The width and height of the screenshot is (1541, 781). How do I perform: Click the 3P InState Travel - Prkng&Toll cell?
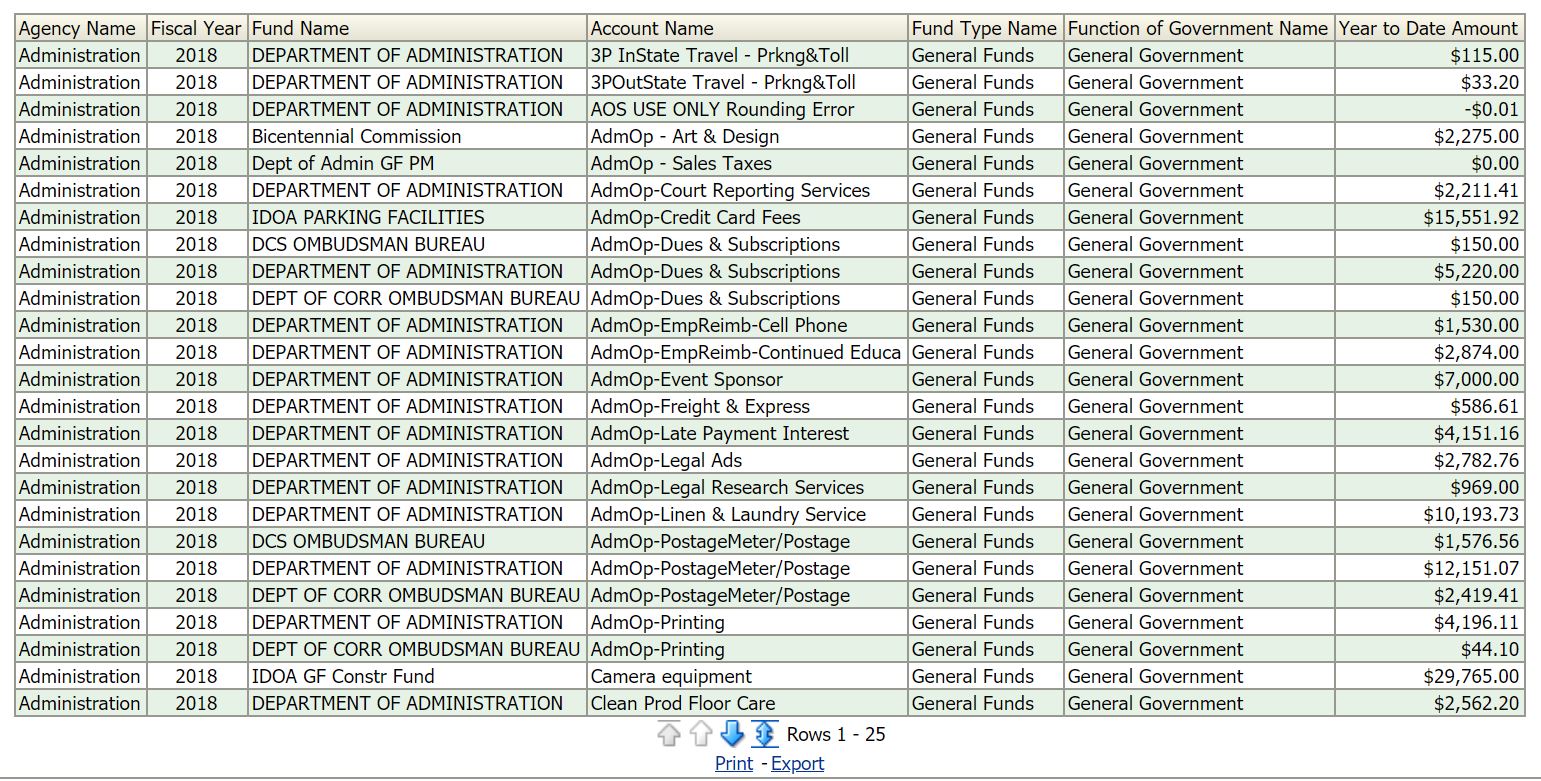[x=748, y=55]
